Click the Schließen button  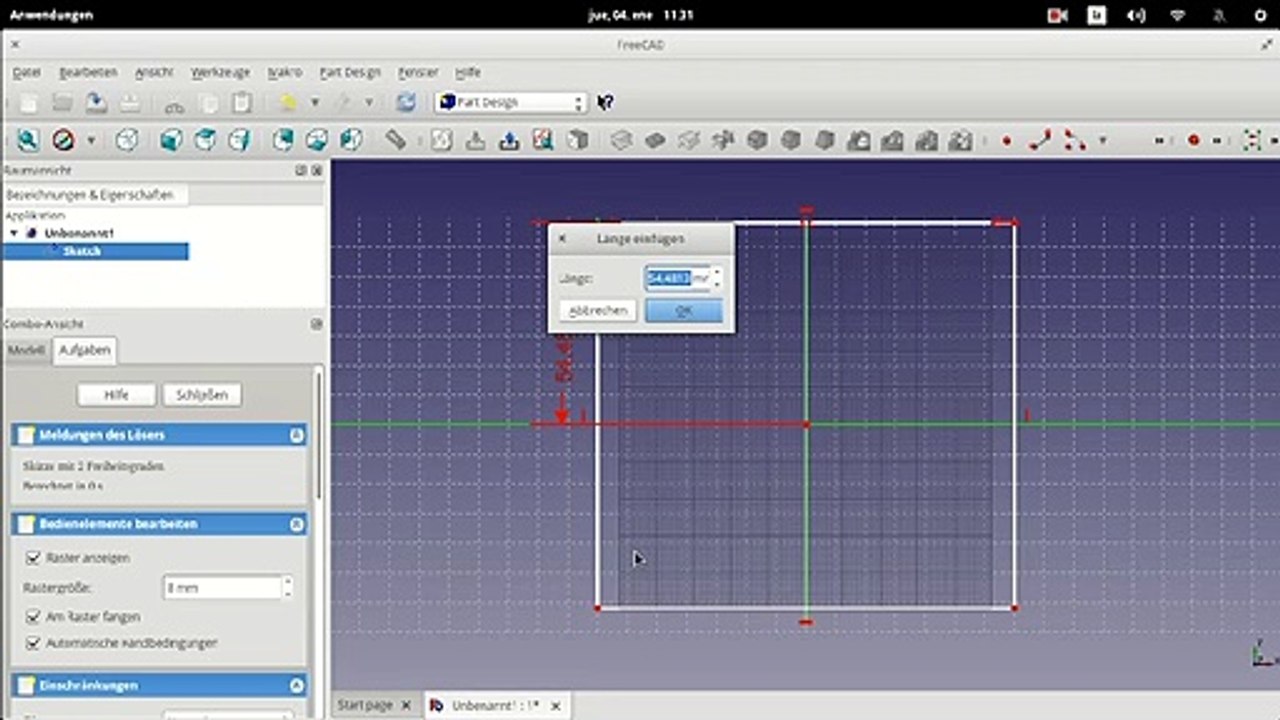coord(202,395)
